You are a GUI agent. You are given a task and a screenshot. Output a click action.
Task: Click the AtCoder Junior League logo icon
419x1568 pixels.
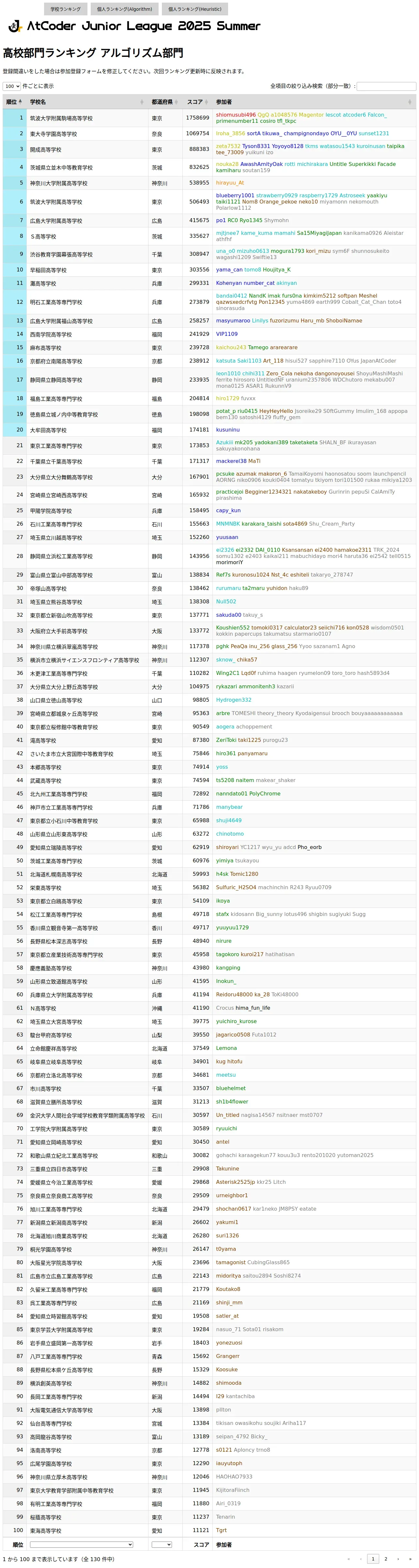[x=15, y=26]
